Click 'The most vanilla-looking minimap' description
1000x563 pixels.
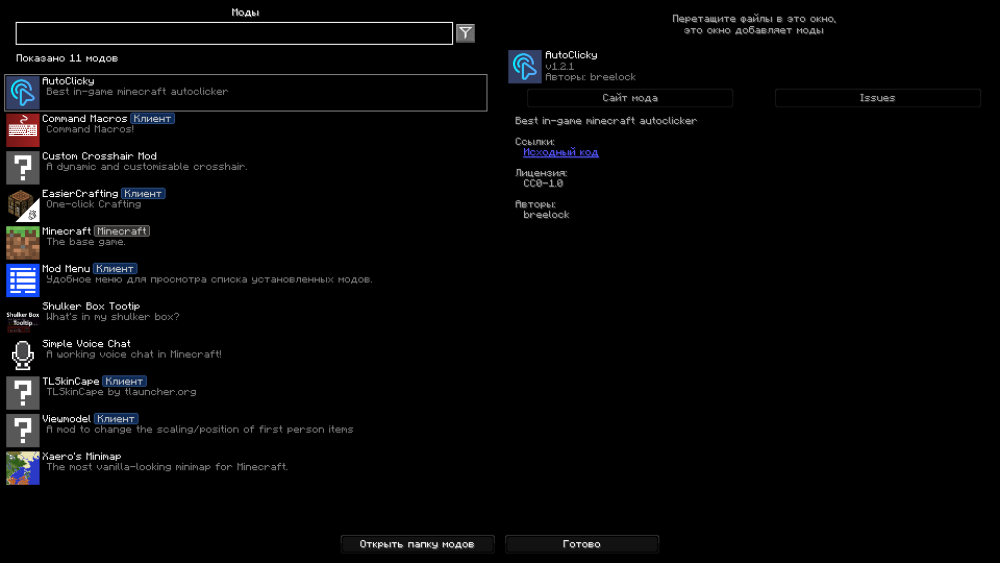(167, 468)
